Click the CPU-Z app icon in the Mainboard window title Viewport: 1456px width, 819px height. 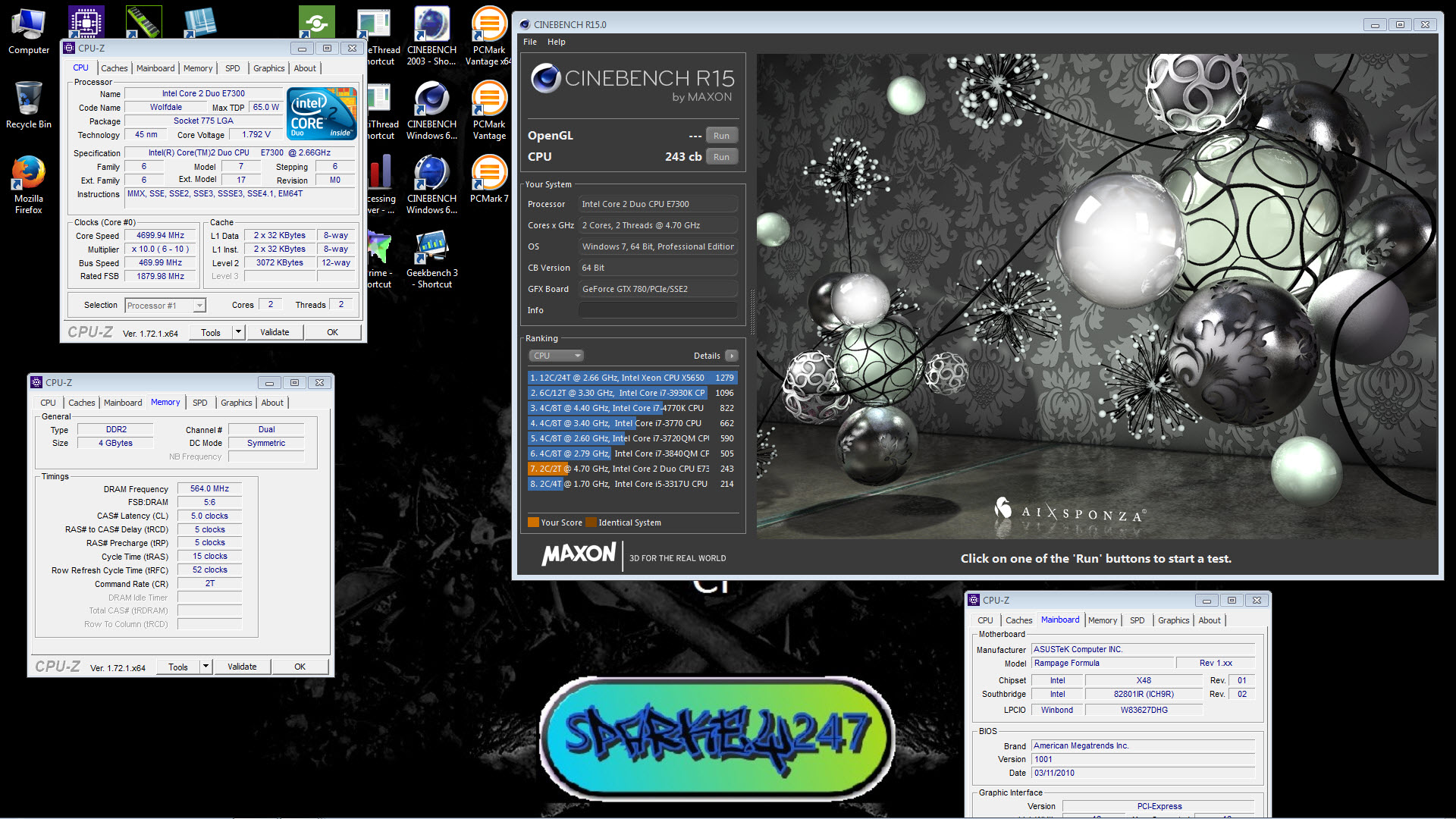coord(974,600)
